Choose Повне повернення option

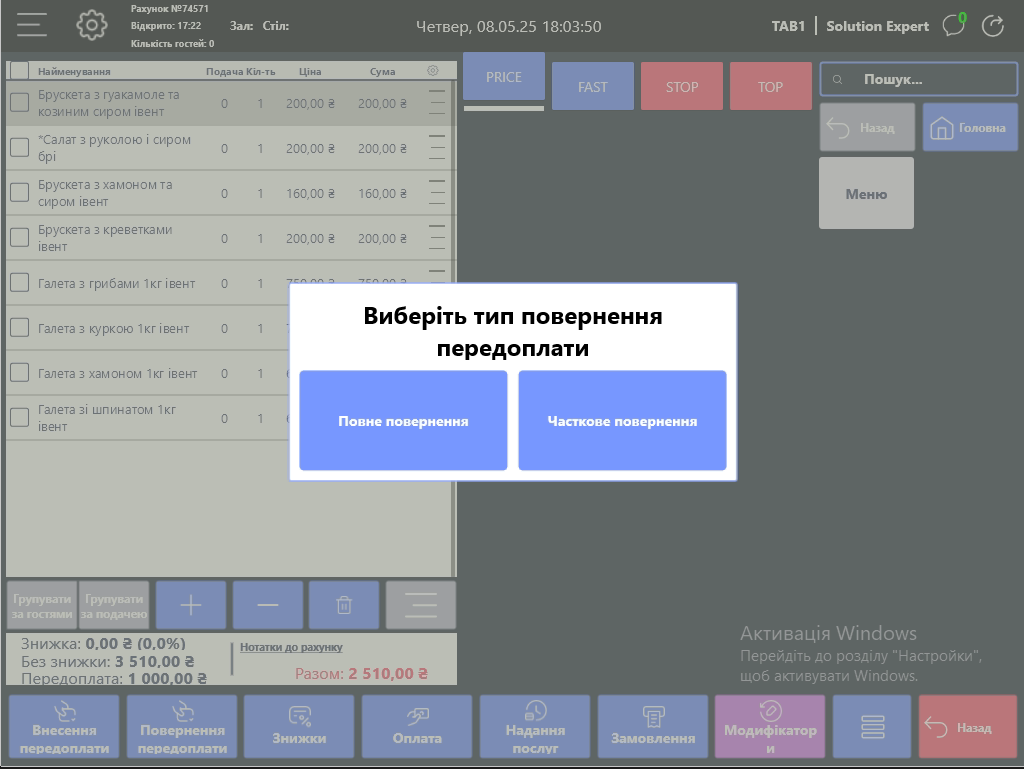(403, 421)
